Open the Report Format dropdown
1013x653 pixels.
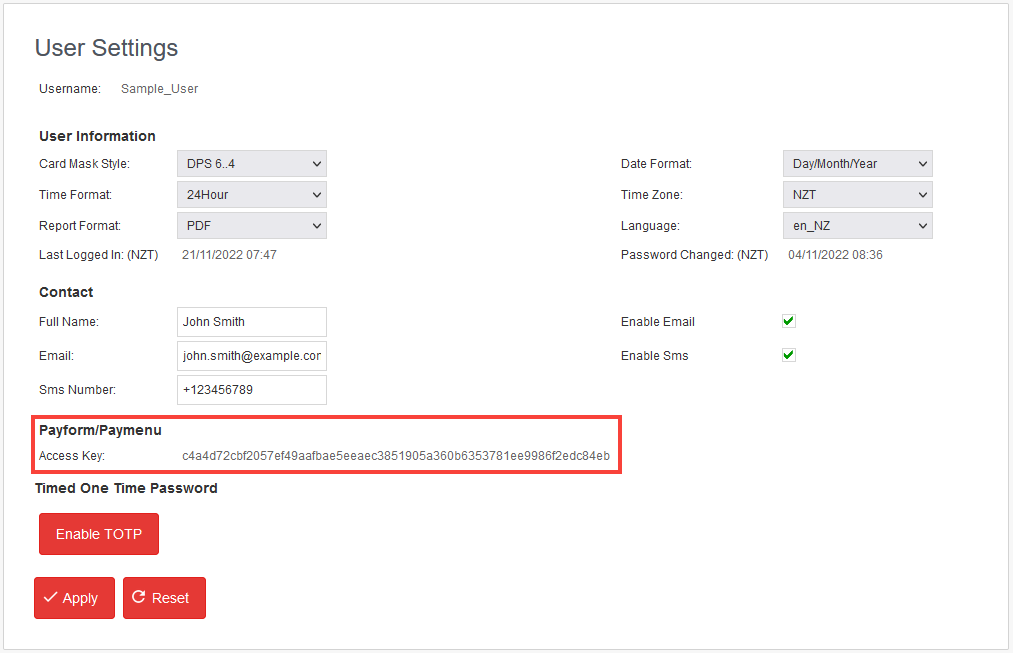coord(251,225)
